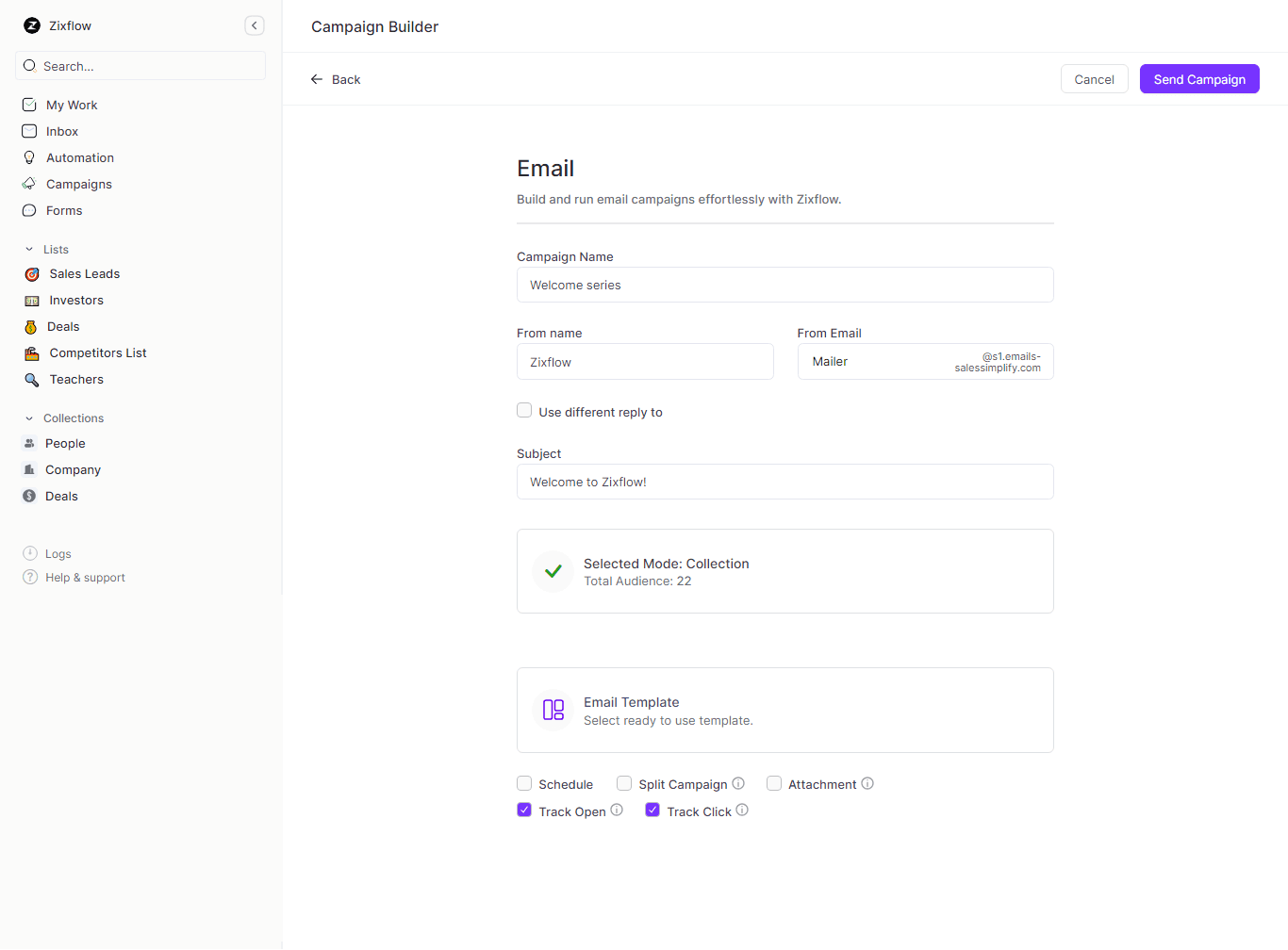
Task: Uncheck the Track Click checkbox
Action: 652,810
